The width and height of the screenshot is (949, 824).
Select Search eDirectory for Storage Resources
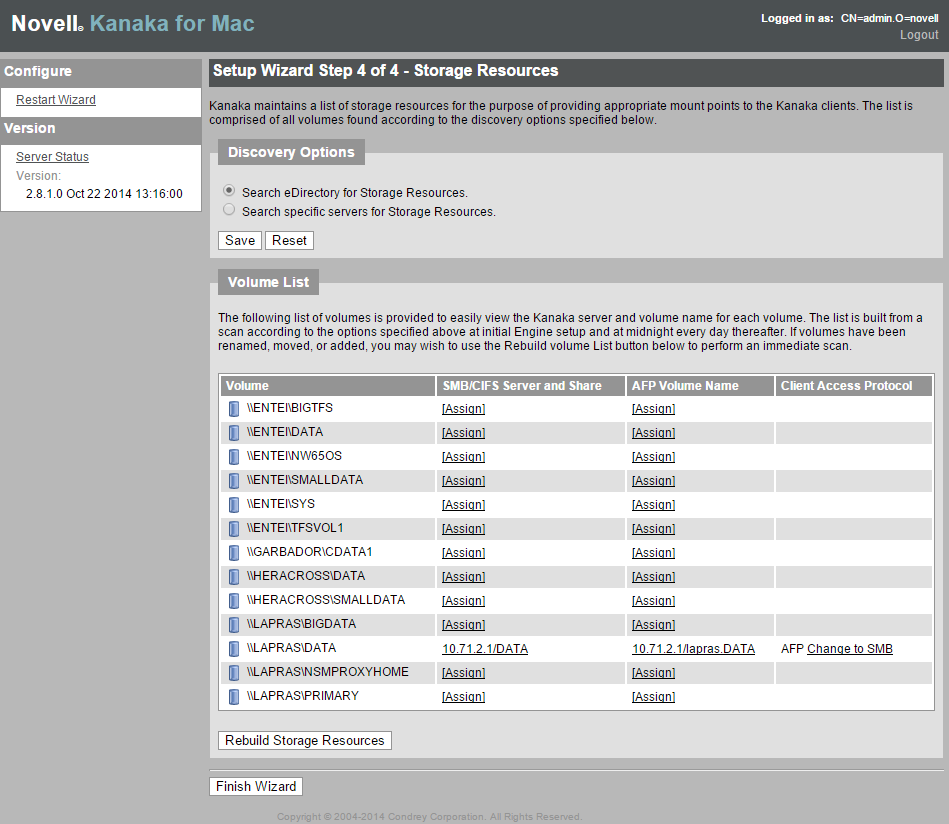[230, 190]
